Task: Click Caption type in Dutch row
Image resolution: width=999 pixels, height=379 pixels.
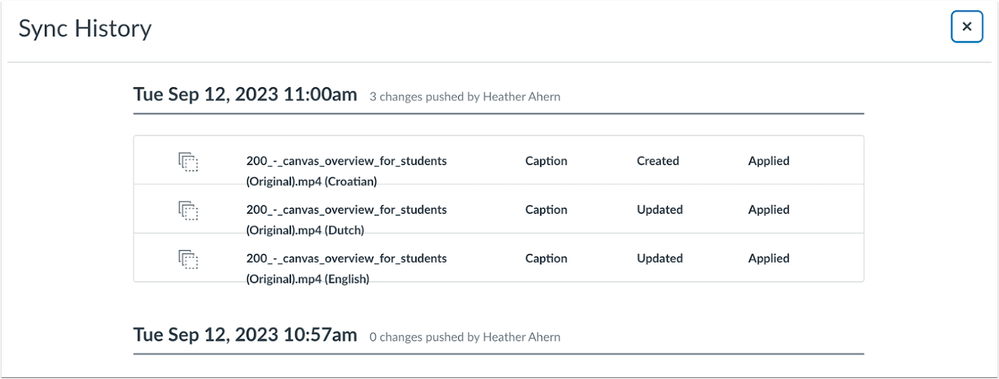Action: pyautogui.click(x=546, y=210)
